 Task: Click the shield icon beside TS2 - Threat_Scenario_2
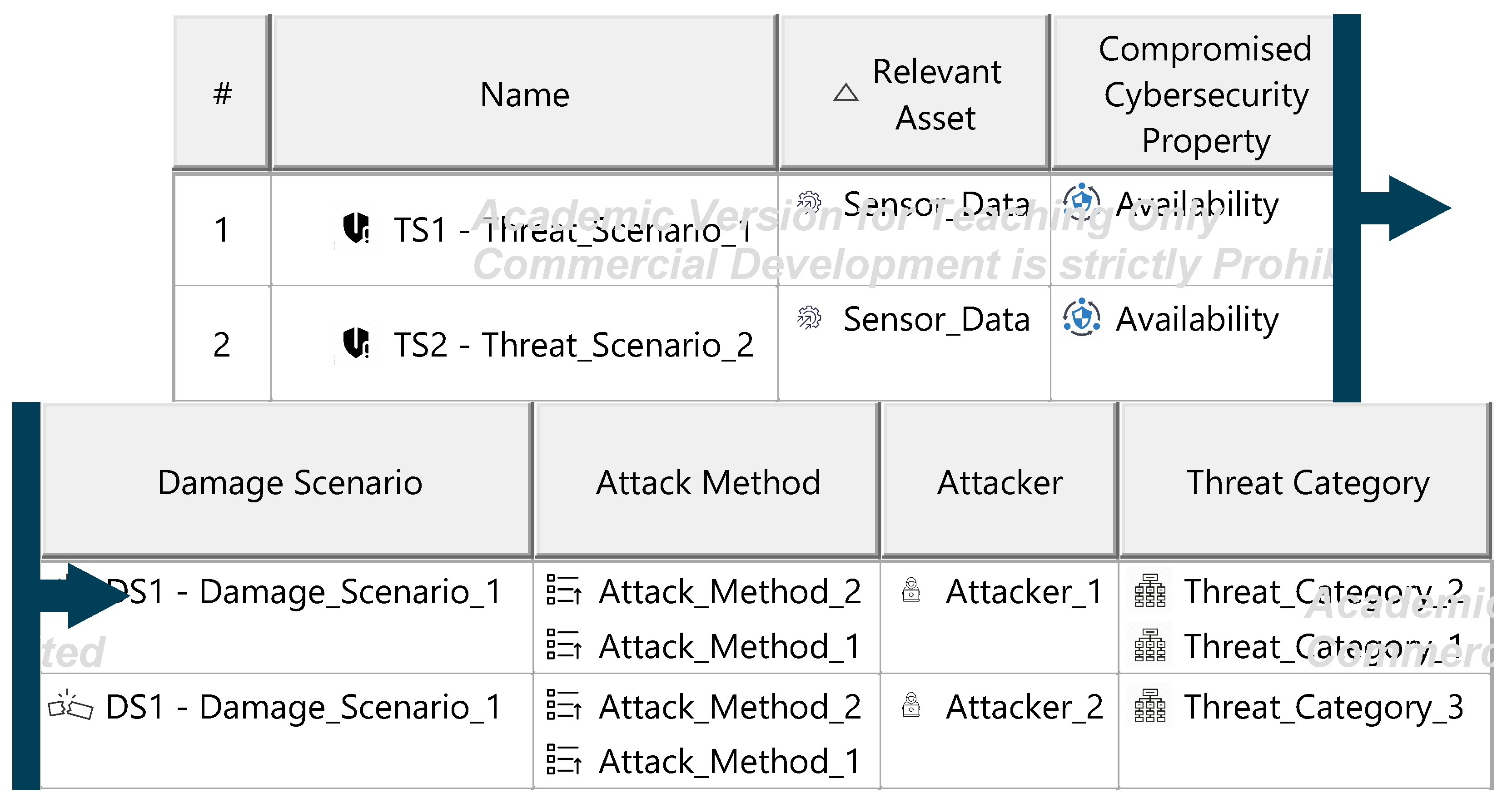tap(356, 343)
